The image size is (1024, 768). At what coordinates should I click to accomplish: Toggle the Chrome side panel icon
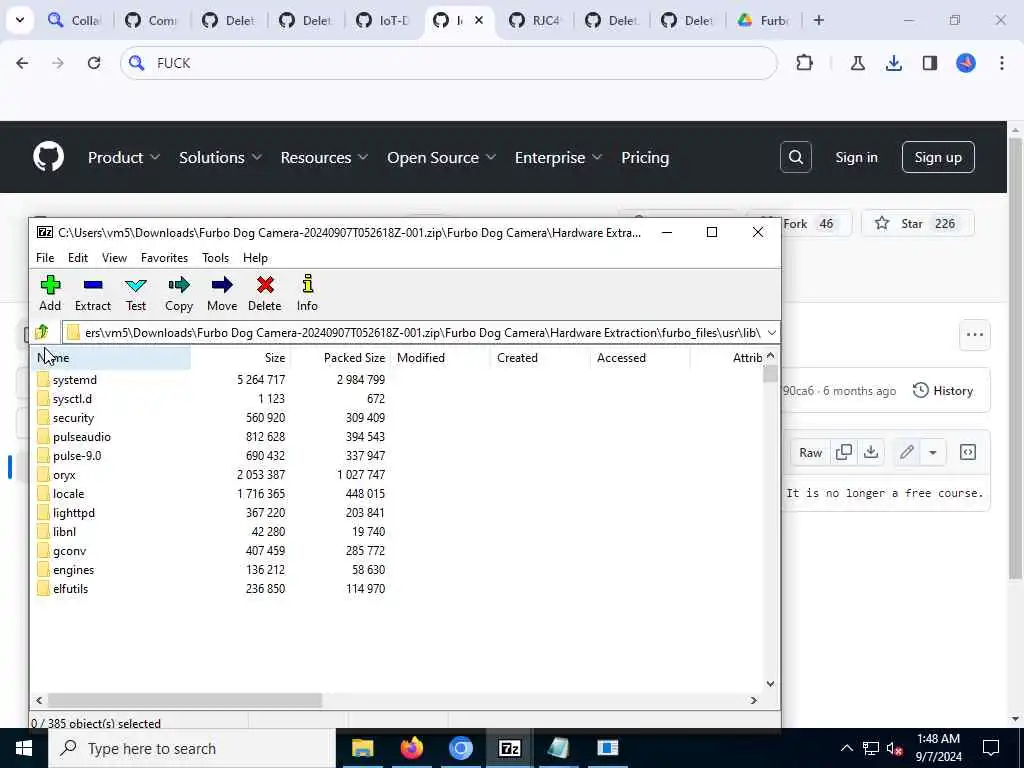(930, 63)
